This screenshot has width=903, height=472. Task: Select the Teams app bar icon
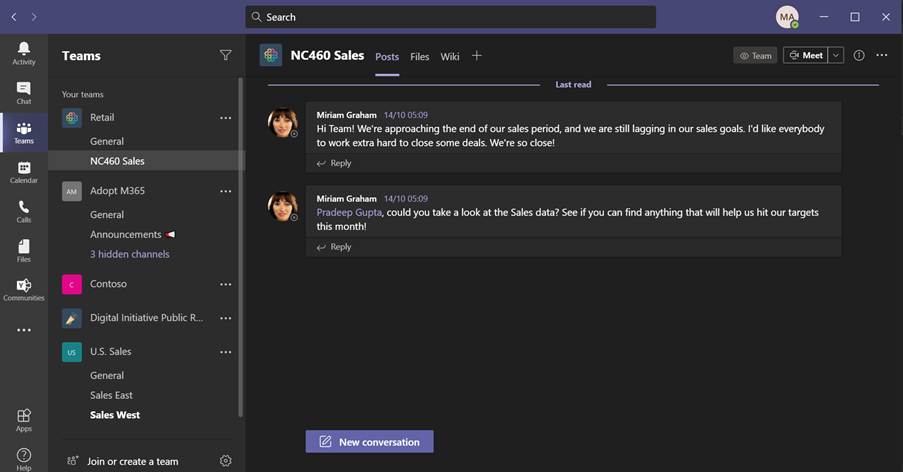pos(24,132)
